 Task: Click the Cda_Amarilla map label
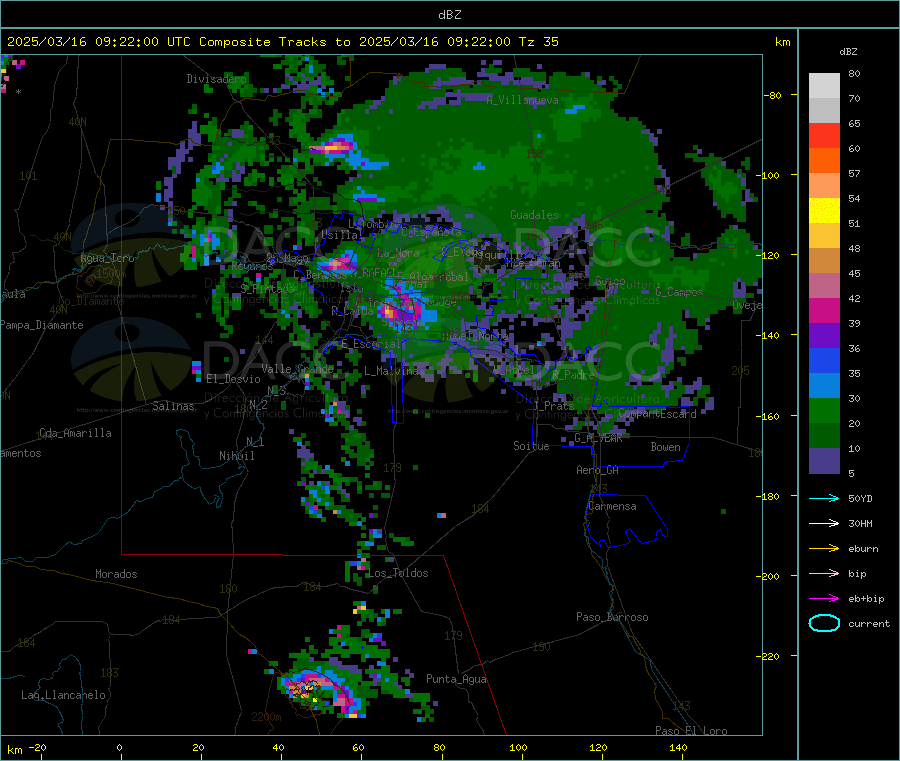[x=75, y=433]
